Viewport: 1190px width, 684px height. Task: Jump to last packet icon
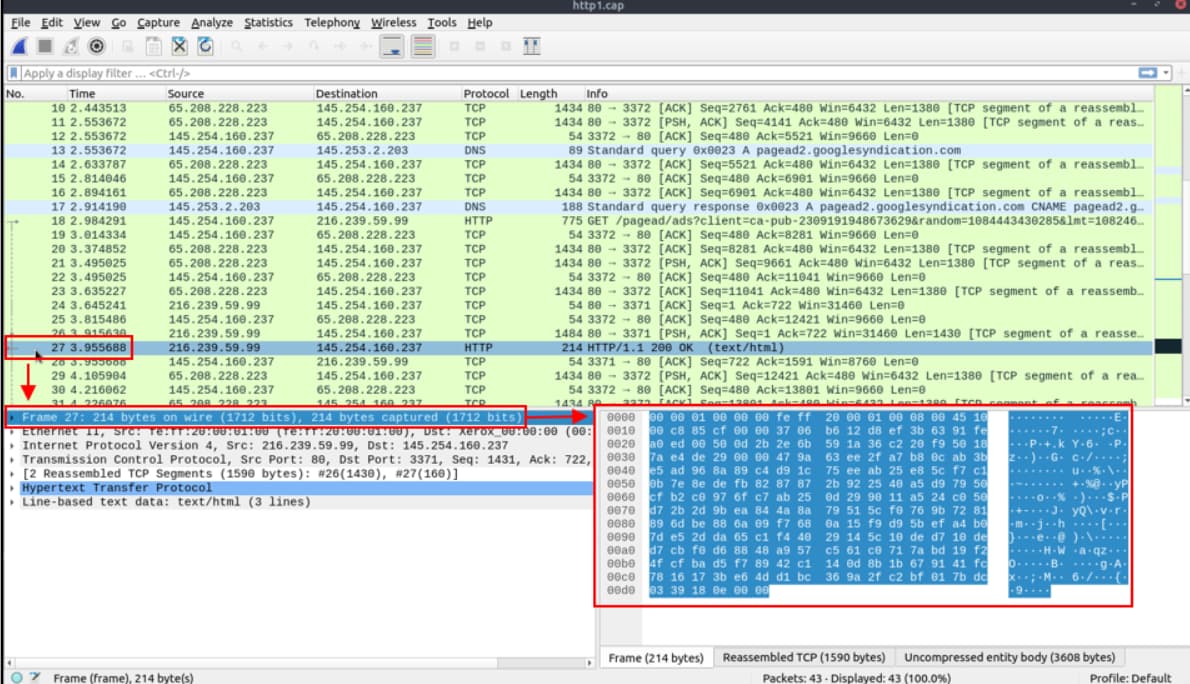tap(365, 46)
